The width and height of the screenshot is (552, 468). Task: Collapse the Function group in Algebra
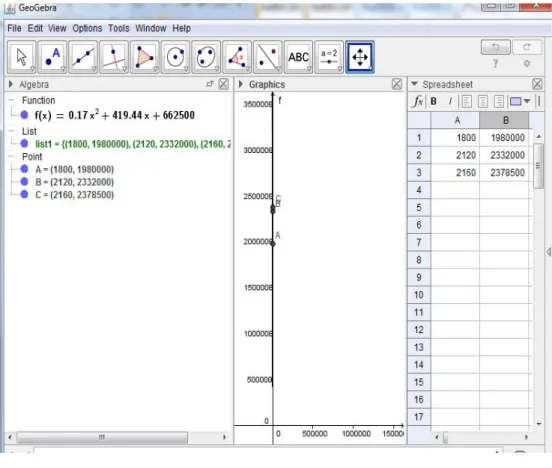pos(12,100)
